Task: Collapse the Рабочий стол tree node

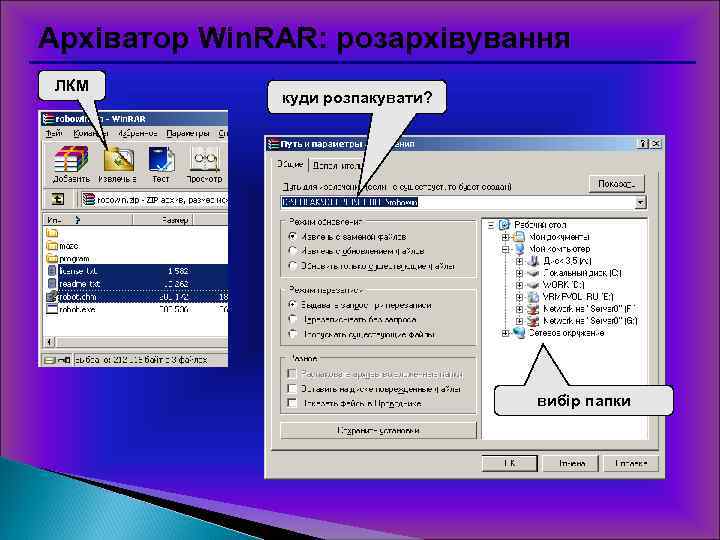Action: pyautogui.click(x=491, y=225)
